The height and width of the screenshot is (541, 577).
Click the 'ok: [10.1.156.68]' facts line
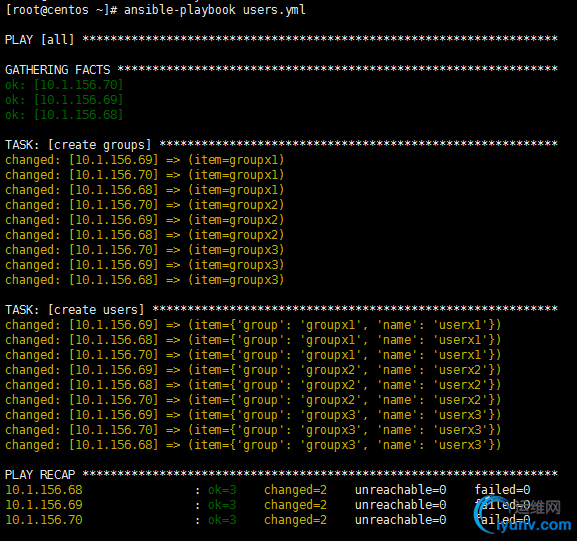(x=64, y=115)
